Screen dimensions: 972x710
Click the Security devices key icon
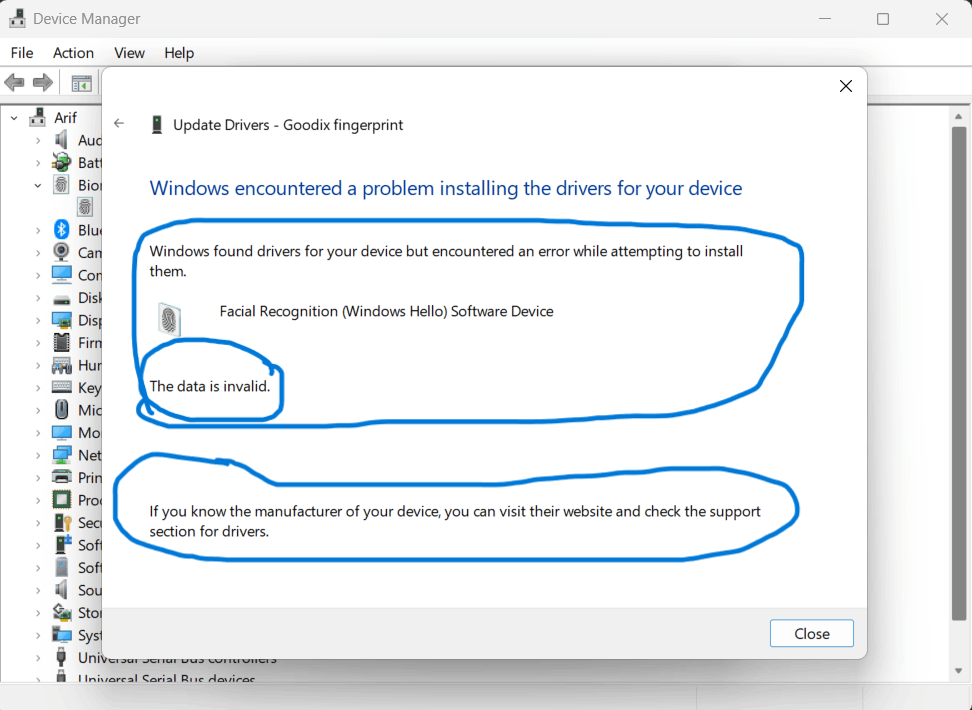click(61, 523)
